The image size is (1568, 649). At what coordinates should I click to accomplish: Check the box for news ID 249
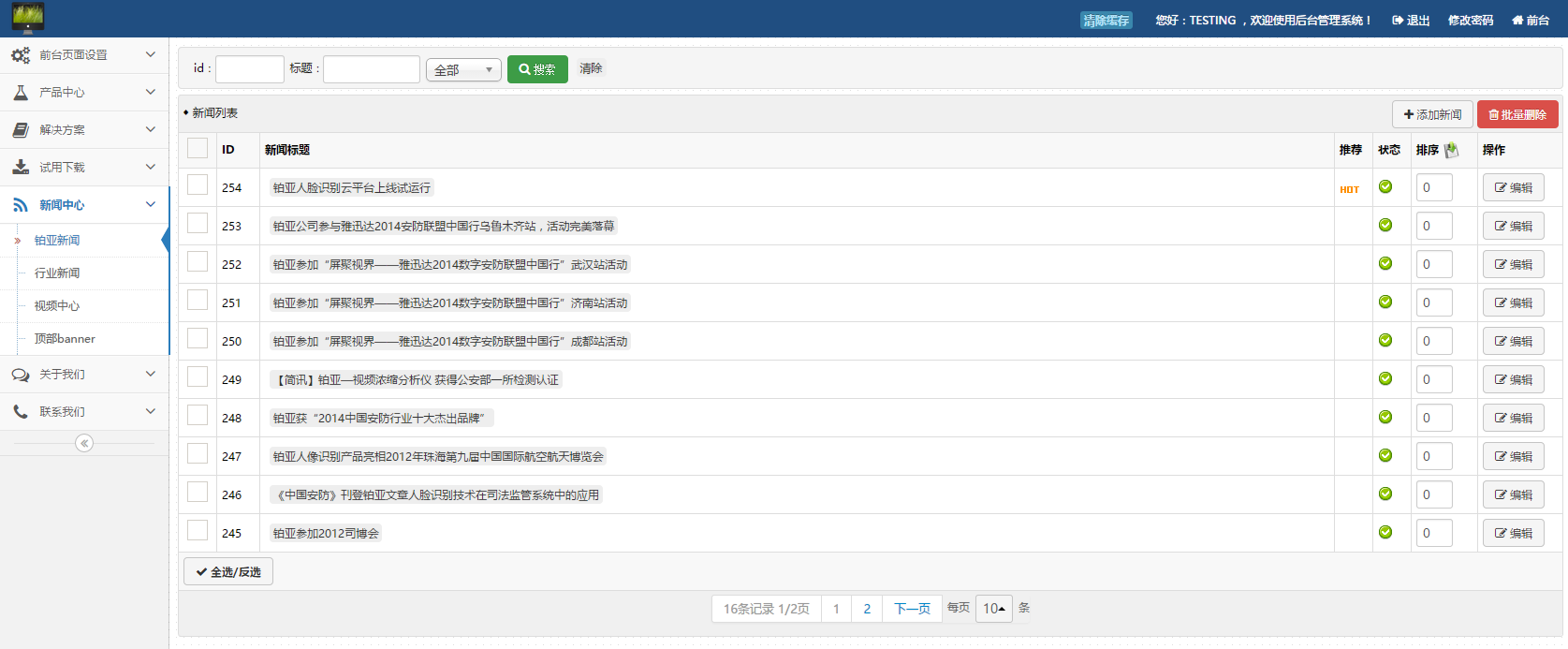coord(198,376)
